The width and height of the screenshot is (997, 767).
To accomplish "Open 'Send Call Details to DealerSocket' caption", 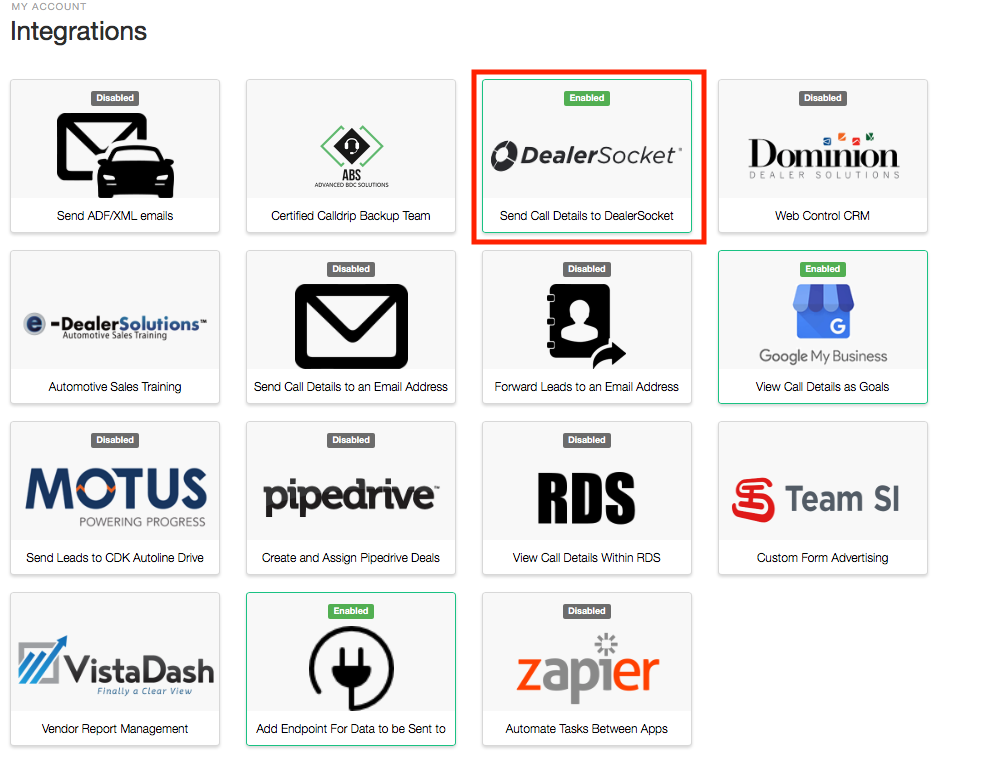I will tap(586, 216).
